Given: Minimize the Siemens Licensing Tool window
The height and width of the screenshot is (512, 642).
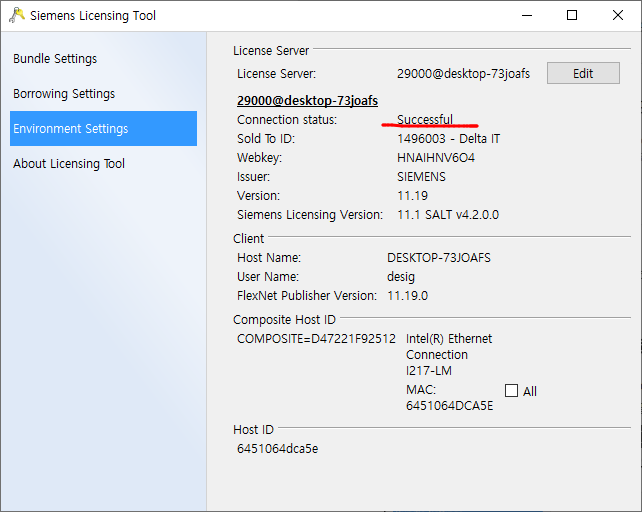Looking at the screenshot, I should (527, 16).
